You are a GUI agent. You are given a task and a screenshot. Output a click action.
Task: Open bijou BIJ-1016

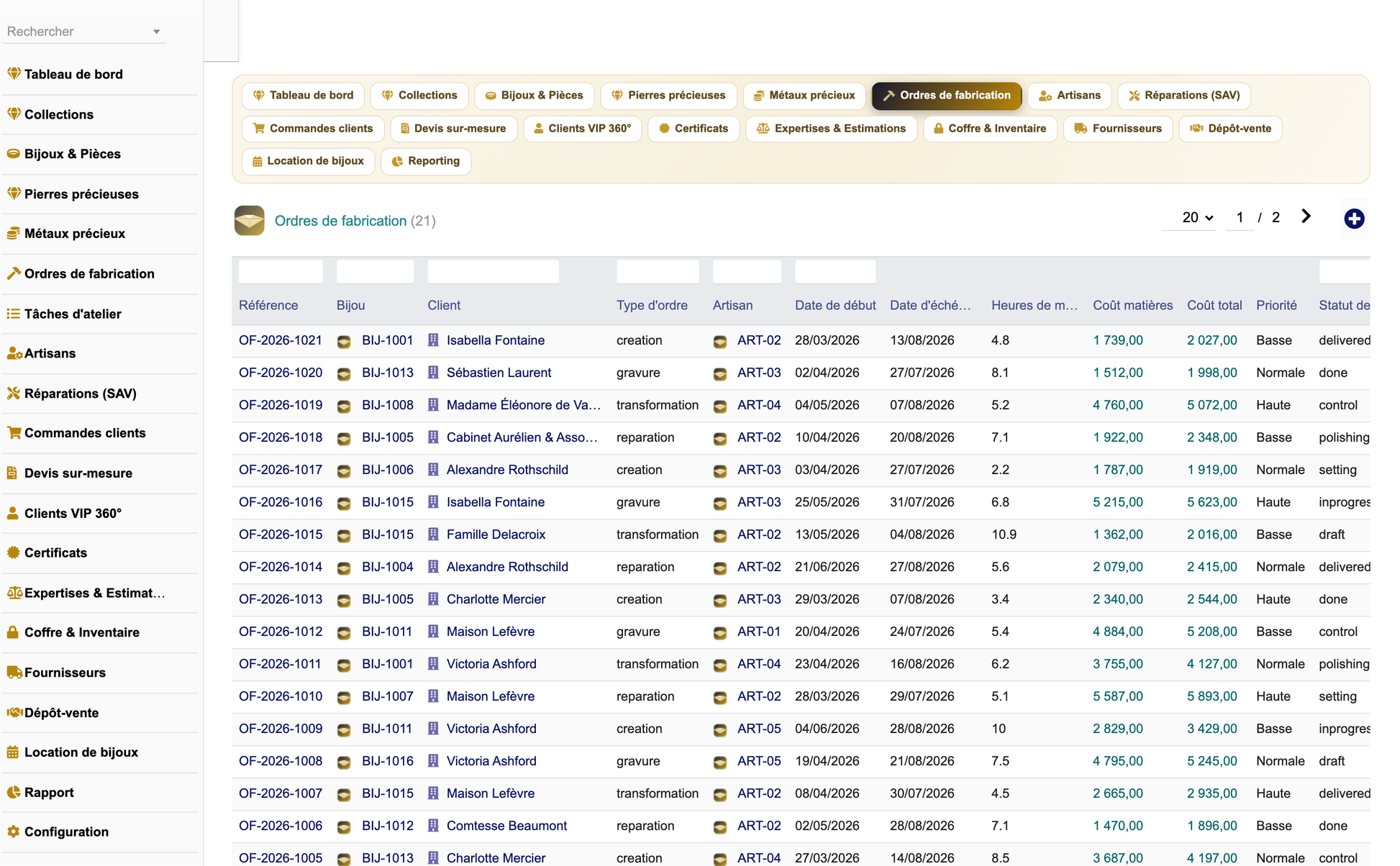(388, 761)
